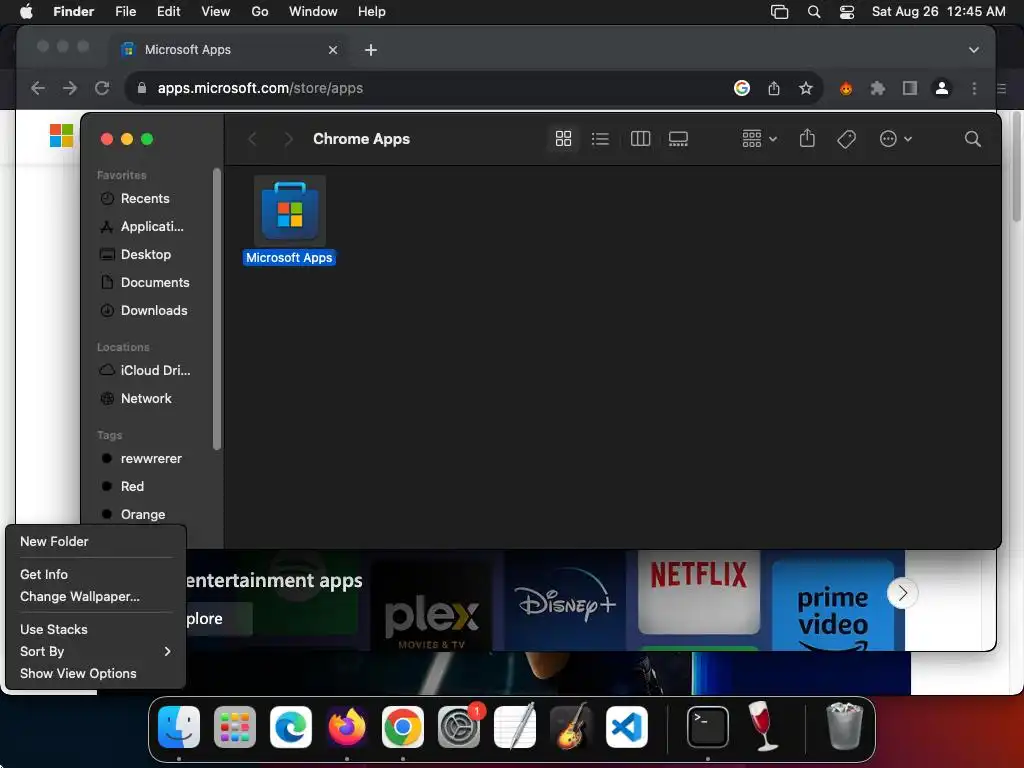Select the rewwrerer tag
The width and height of the screenshot is (1024, 768).
(151, 458)
